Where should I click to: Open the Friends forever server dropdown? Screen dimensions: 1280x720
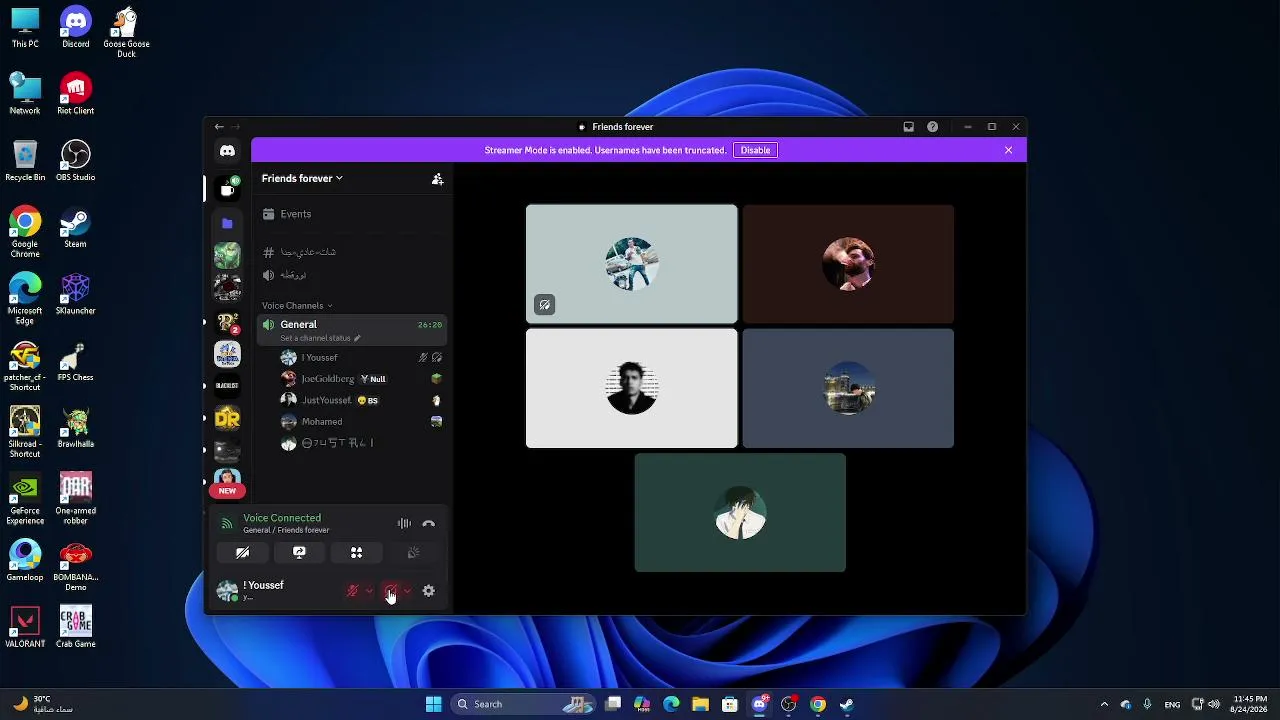tap(302, 178)
